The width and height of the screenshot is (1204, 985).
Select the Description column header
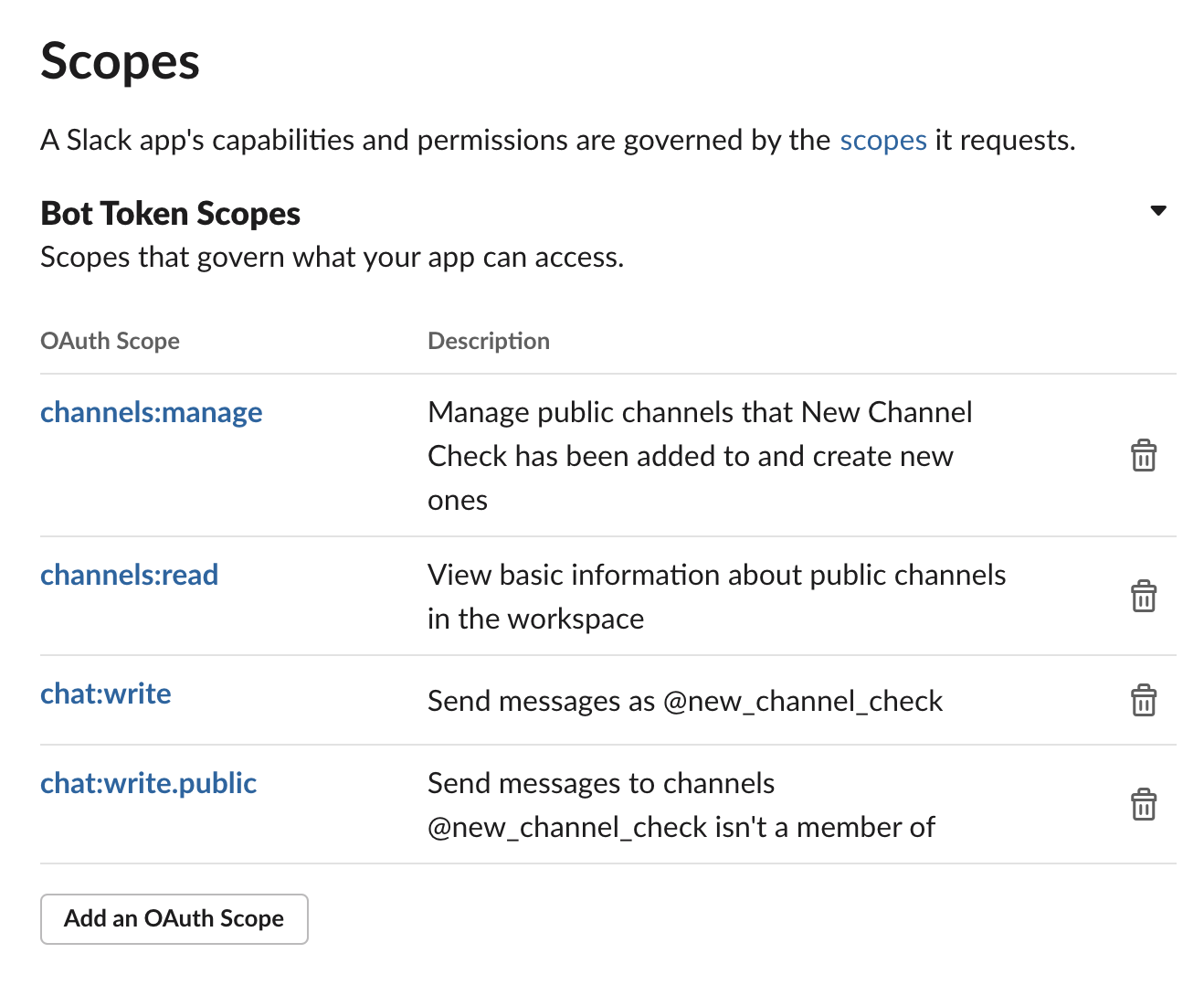coord(489,341)
